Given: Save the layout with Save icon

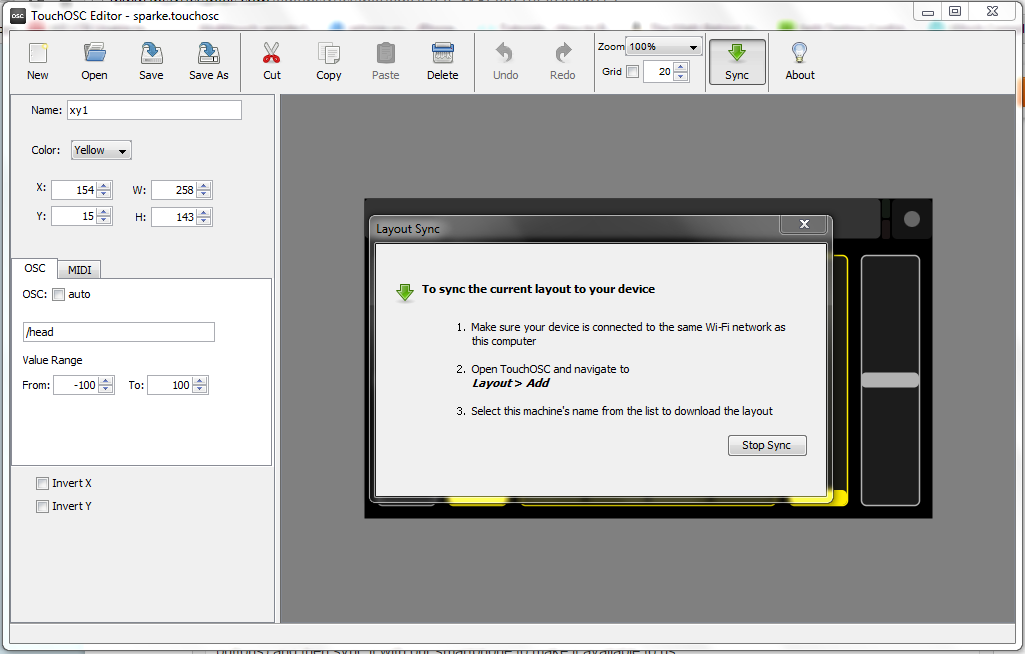Looking at the screenshot, I should [151, 61].
